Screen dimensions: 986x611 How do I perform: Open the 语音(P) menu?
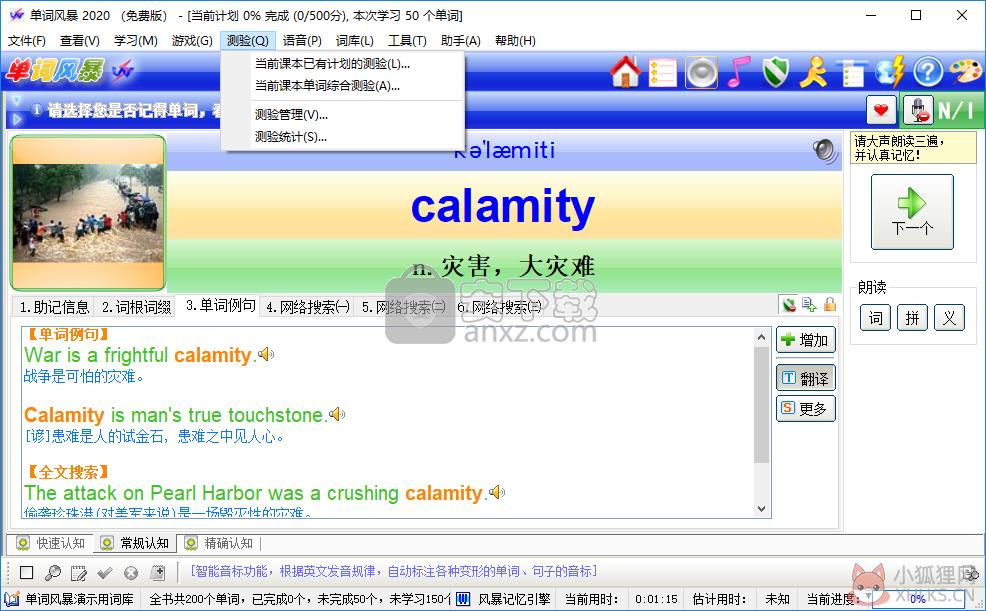tap(302, 41)
